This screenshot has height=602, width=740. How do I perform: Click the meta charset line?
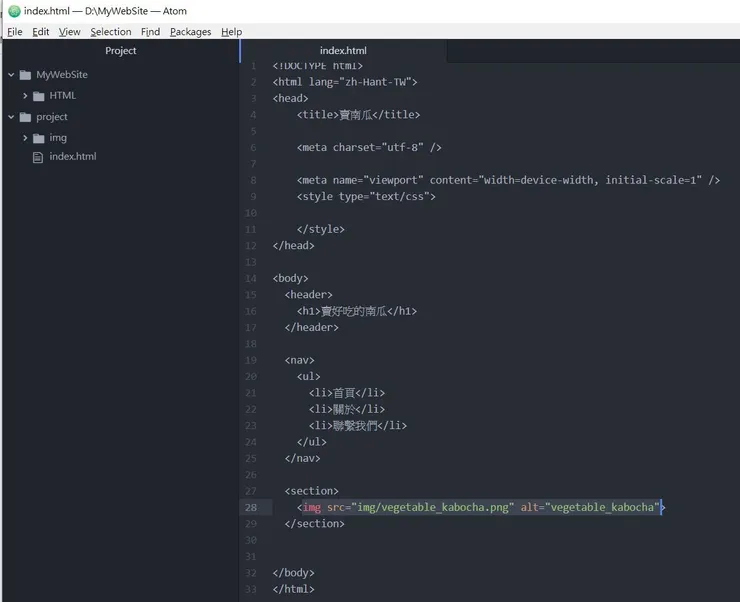click(369, 147)
